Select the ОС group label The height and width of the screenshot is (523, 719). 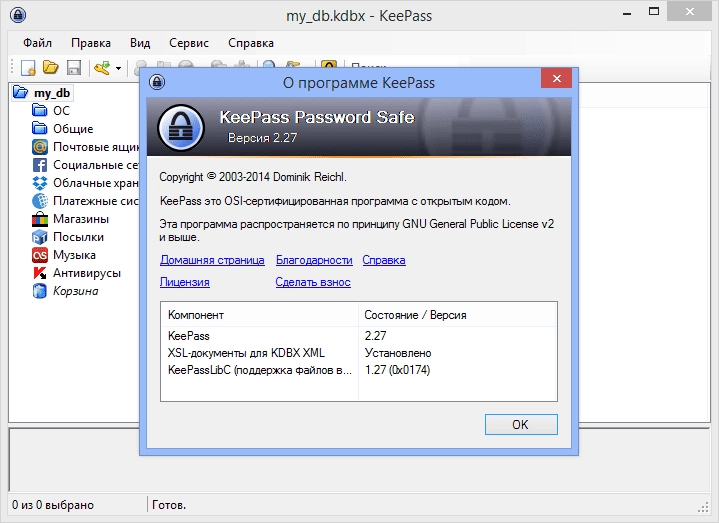click(61, 111)
